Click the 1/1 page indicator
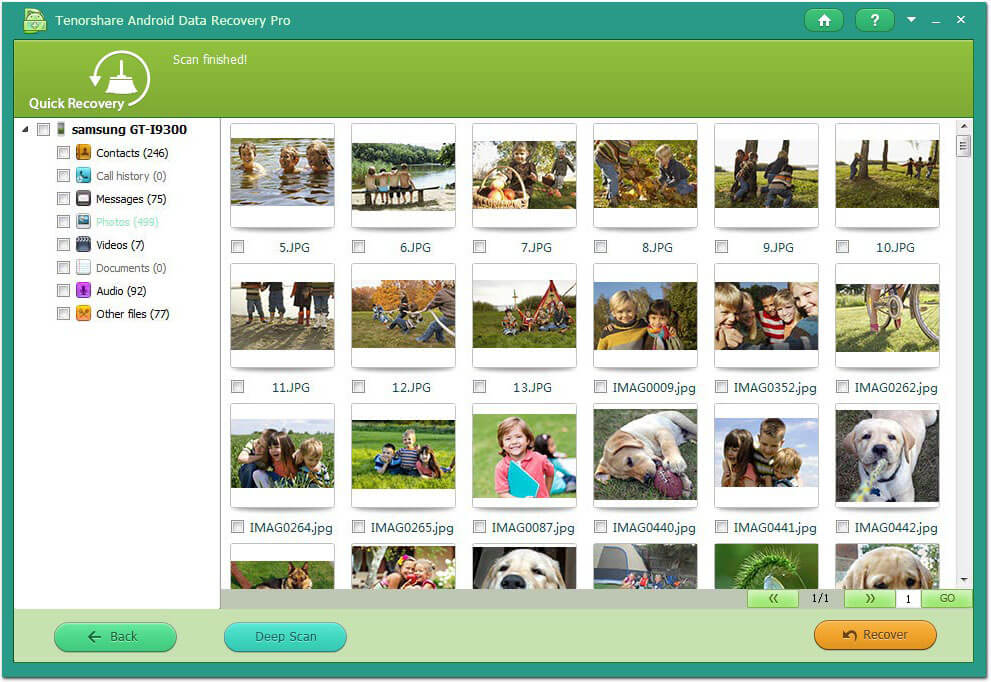This screenshot has width=991, height=682. click(820, 598)
